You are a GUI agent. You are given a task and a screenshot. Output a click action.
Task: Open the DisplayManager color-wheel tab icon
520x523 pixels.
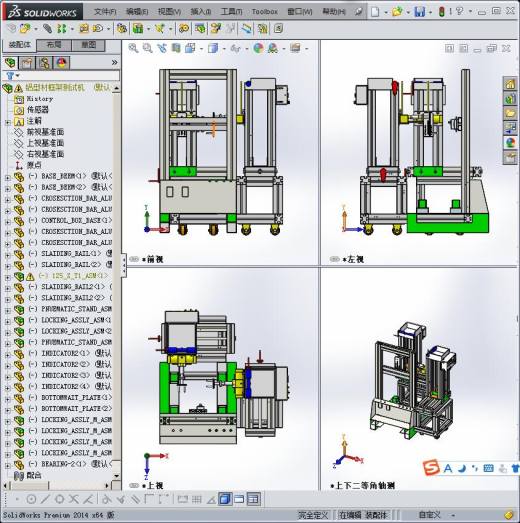pyautogui.click(x=62, y=63)
